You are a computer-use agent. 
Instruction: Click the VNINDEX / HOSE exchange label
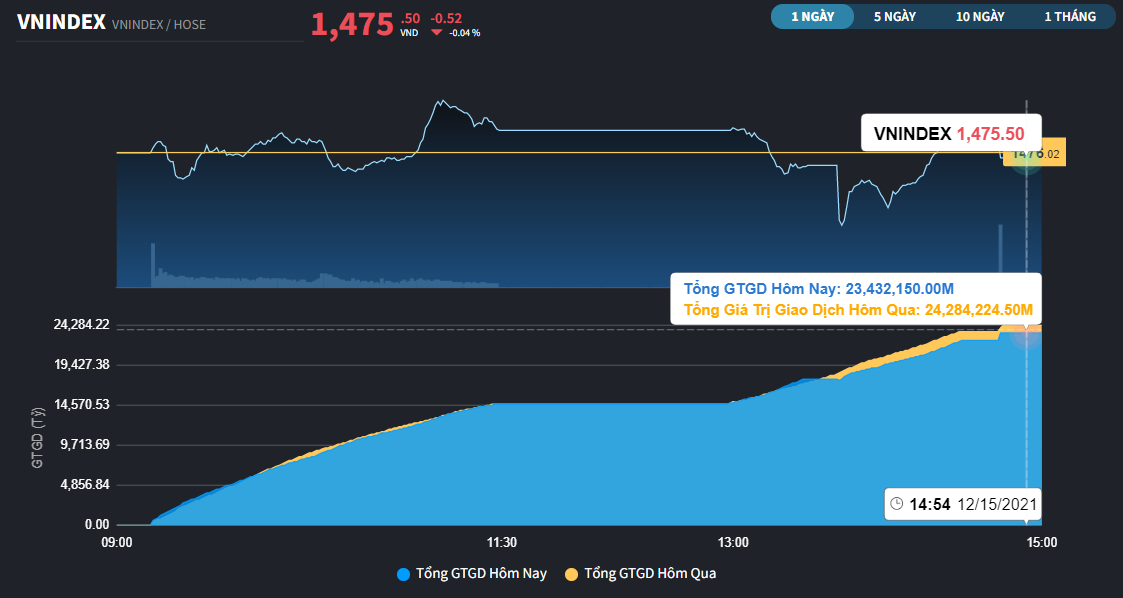pos(159,24)
